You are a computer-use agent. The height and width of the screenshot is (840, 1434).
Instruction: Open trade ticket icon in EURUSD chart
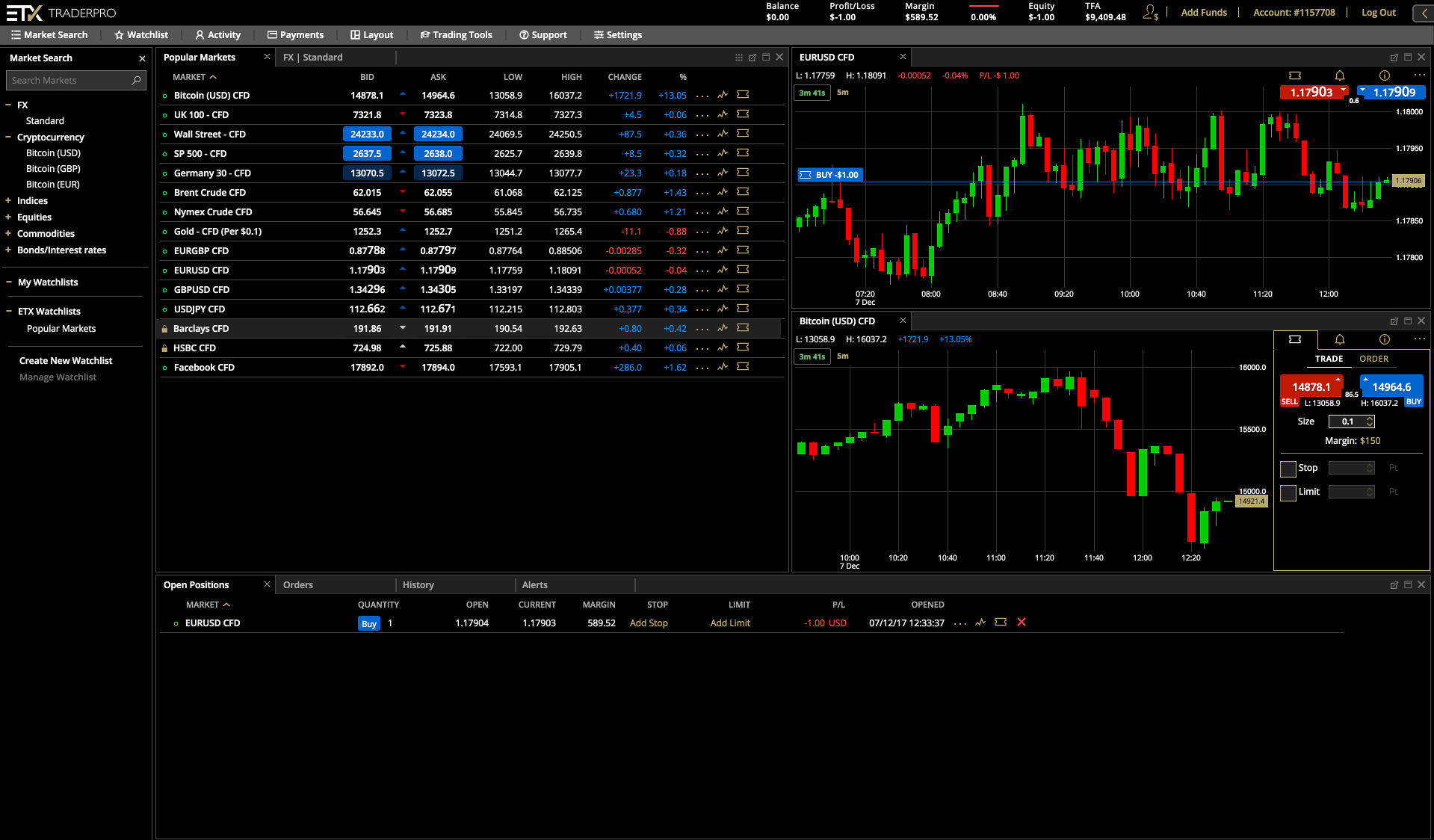click(1295, 75)
